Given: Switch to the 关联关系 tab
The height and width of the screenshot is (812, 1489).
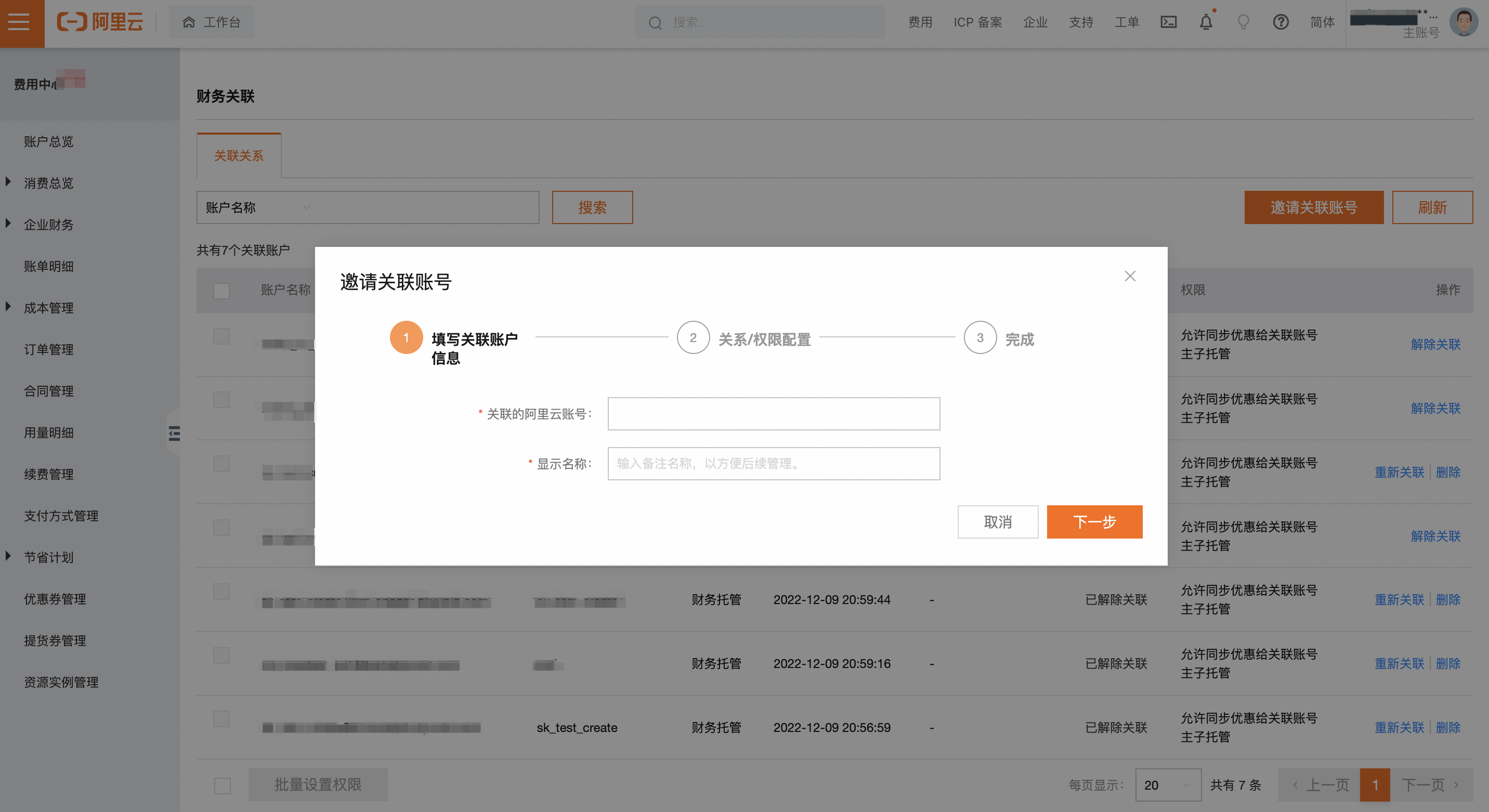Looking at the screenshot, I should click(239, 155).
